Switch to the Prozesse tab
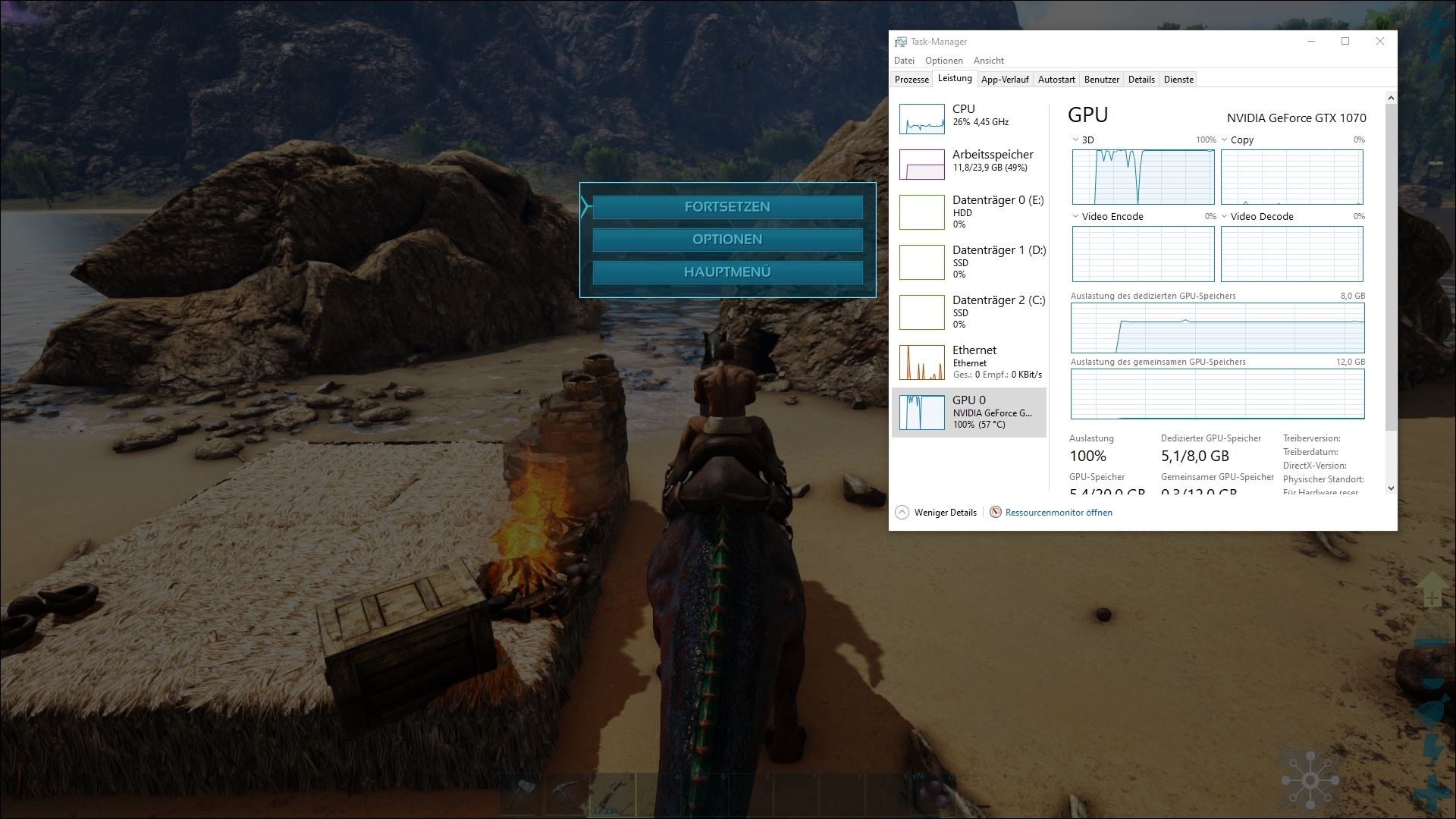This screenshot has height=819, width=1456. pos(912,80)
